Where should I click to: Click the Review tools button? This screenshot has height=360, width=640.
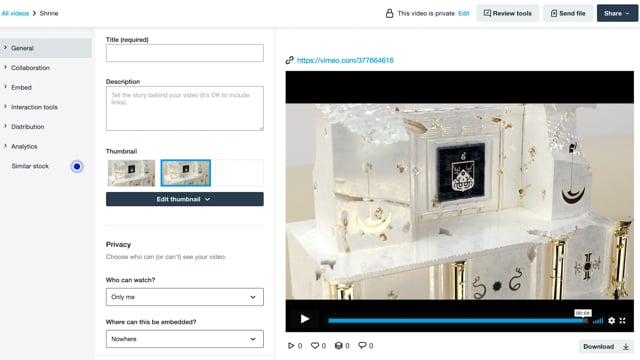click(507, 13)
